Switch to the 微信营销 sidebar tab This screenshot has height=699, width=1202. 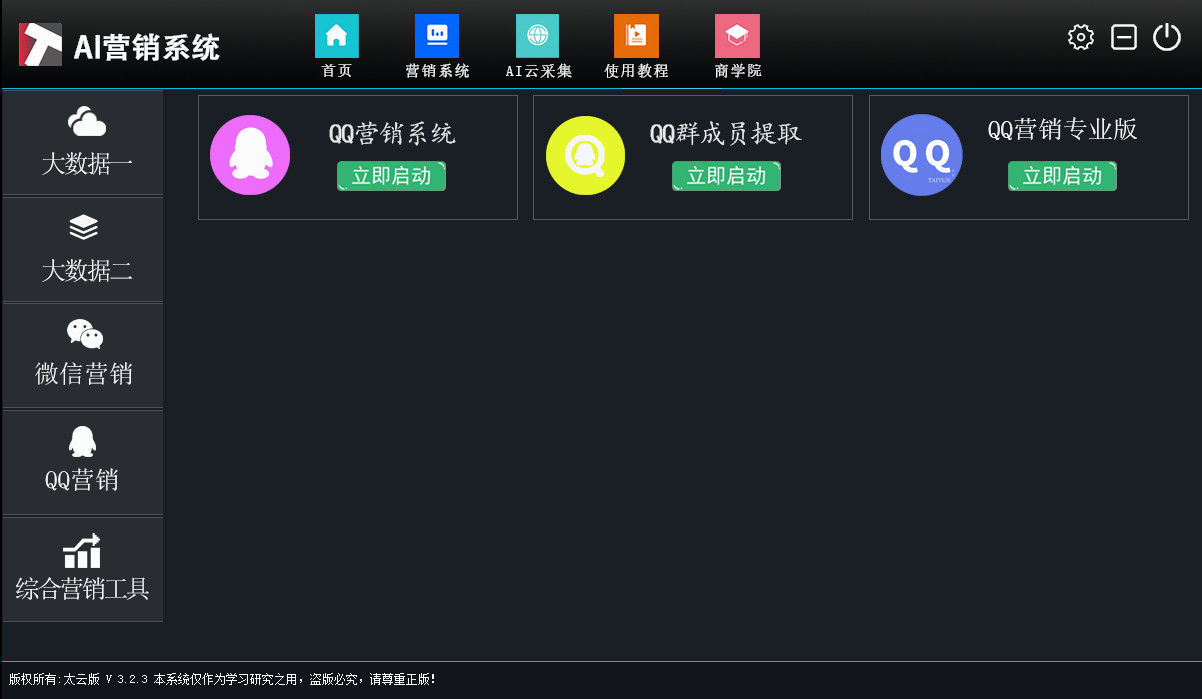tap(83, 355)
